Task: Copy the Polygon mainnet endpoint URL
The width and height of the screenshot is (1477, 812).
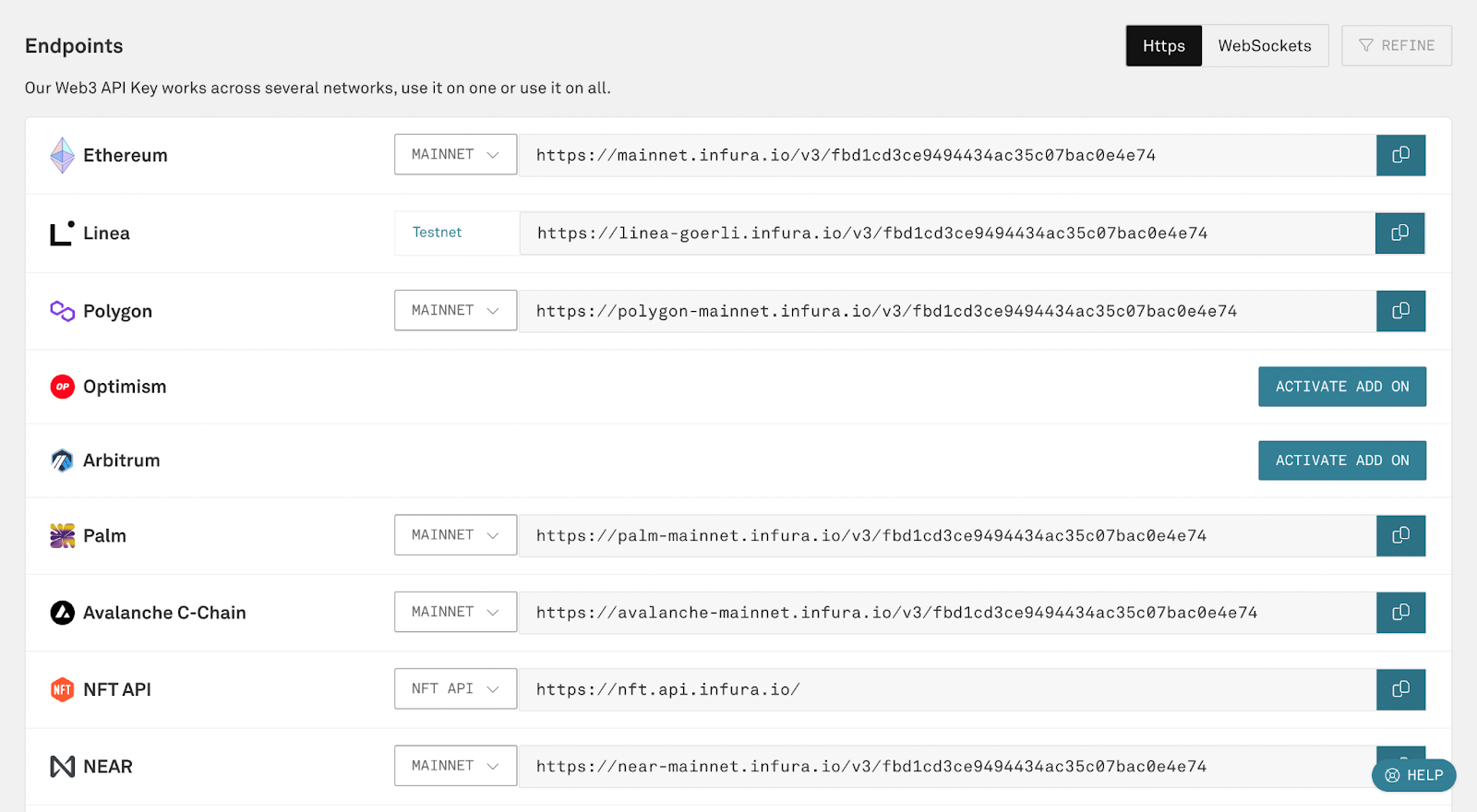Action: pos(1400,311)
